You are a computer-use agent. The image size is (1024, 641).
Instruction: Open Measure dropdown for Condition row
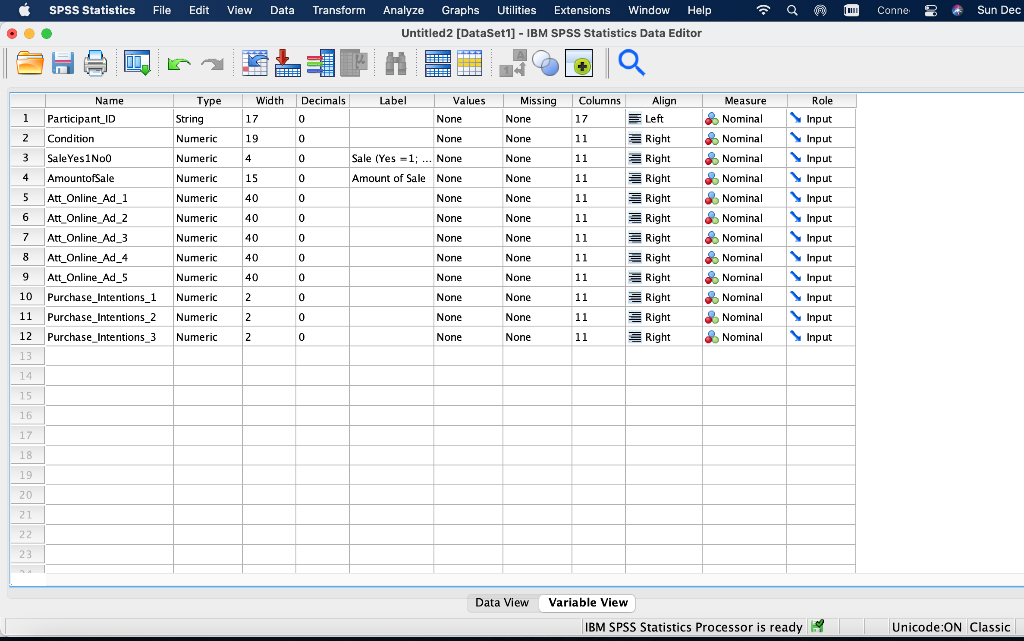click(744, 138)
